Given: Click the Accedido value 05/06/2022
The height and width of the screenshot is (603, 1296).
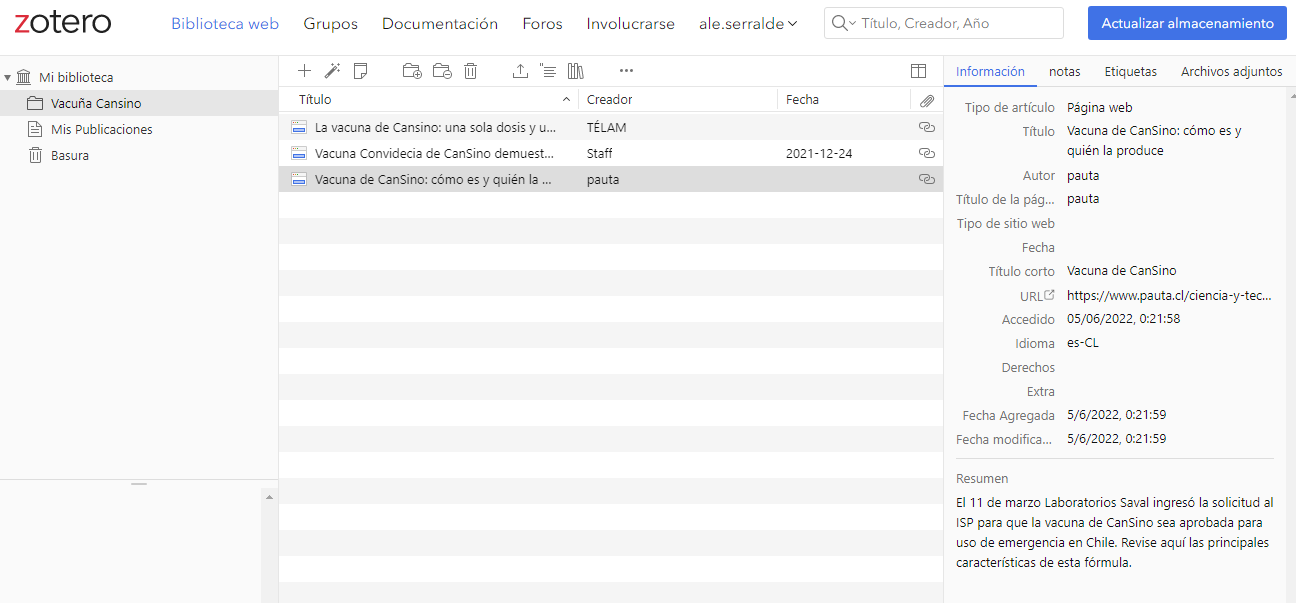Looking at the screenshot, I should point(1124,319).
